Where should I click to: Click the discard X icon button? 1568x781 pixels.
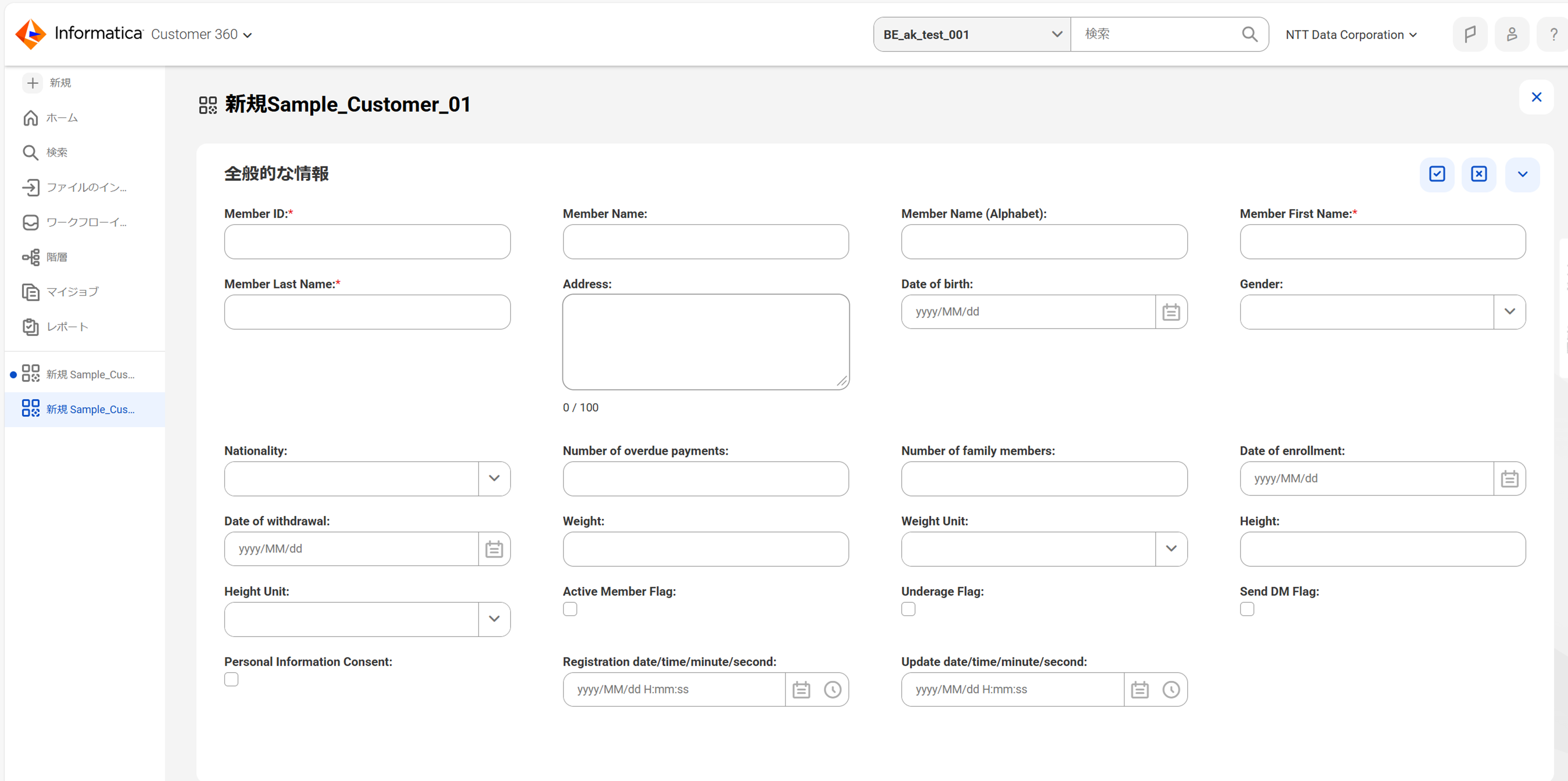coord(1478,174)
